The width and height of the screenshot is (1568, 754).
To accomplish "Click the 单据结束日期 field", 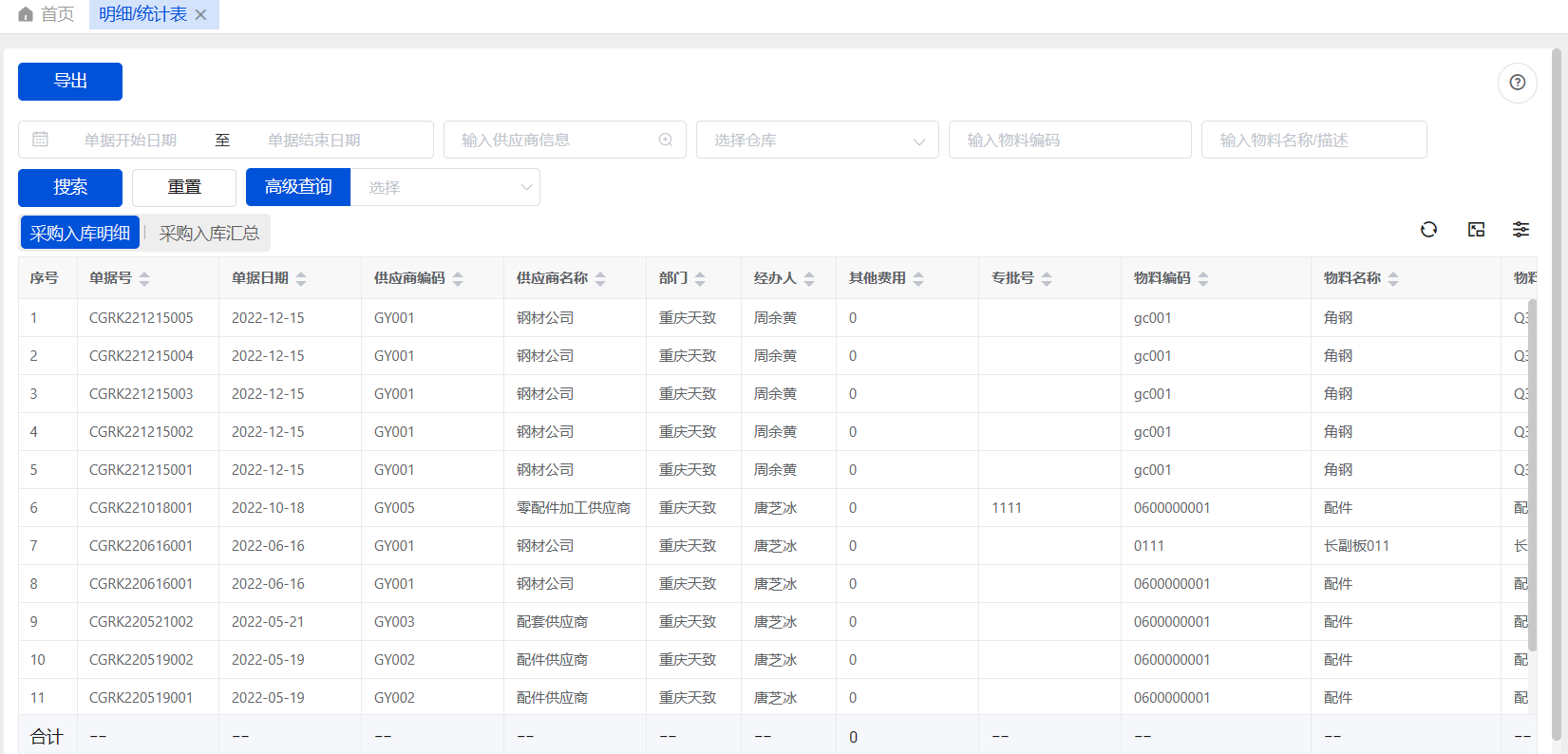I will tap(314, 140).
